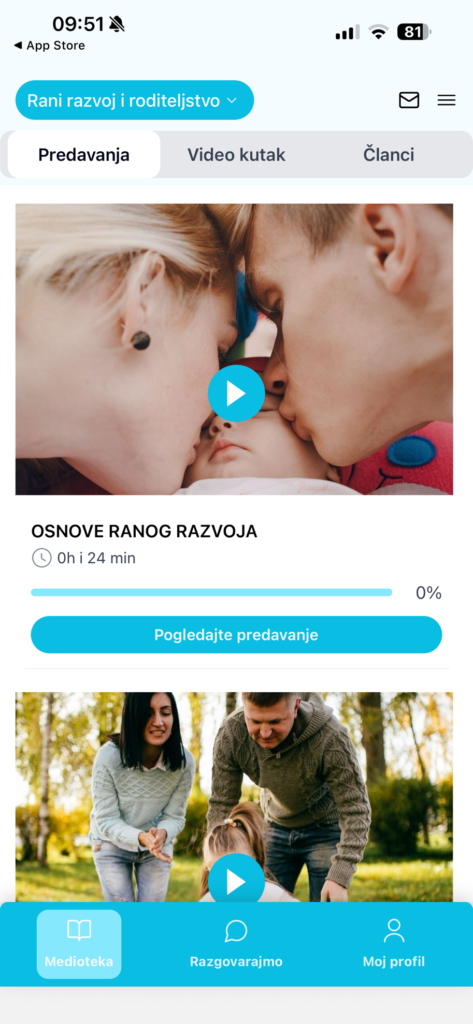Play the Osnove ranog razvoja video
This screenshot has height=1024, width=473.
pos(236,393)
